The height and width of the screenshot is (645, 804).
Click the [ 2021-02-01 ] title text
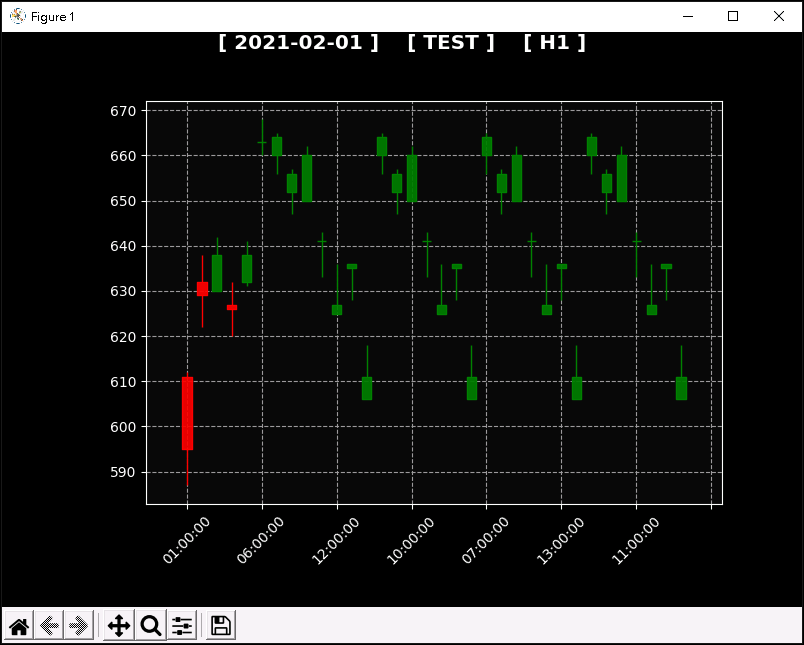coord(298,43)
